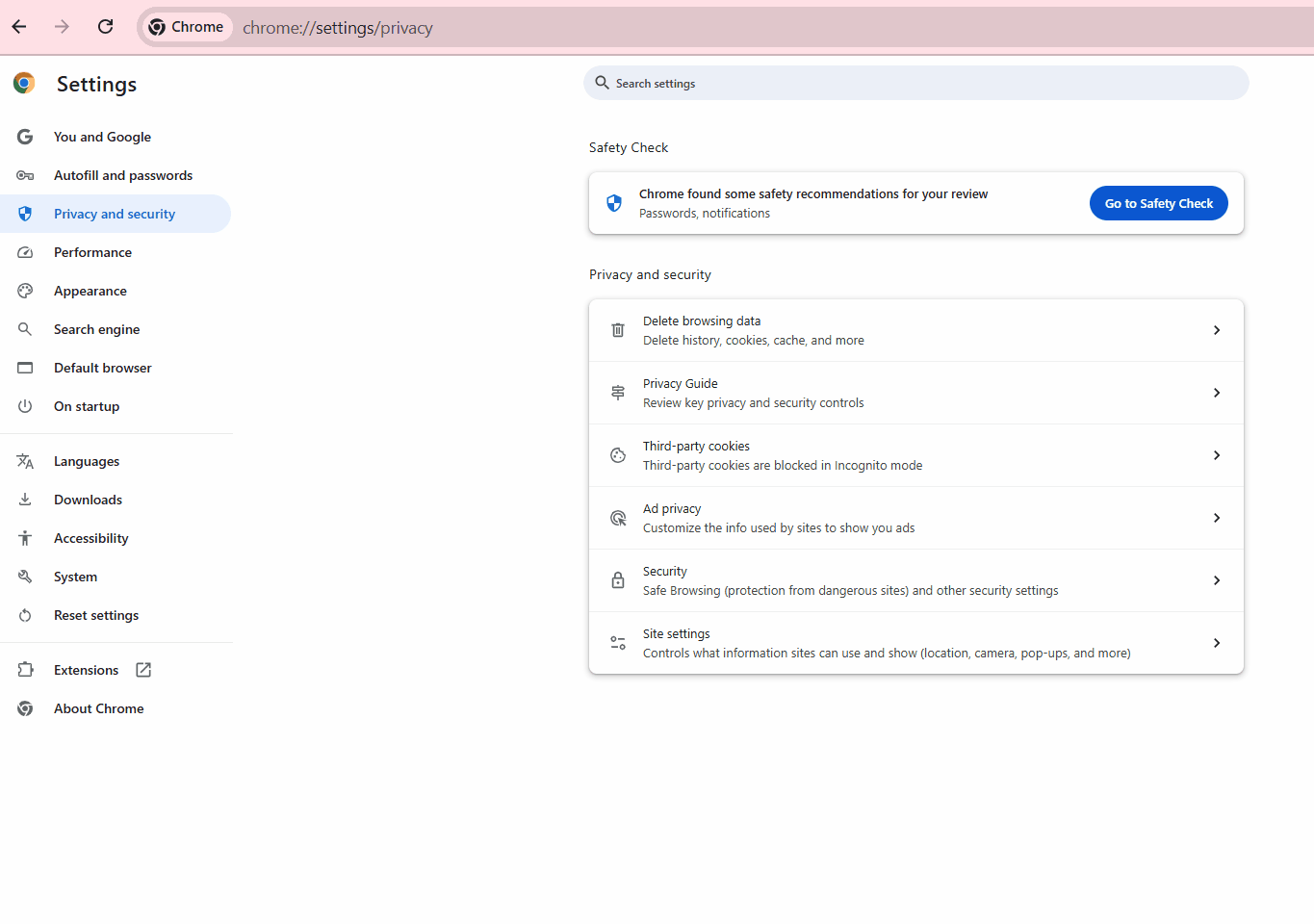1314x924 pixels.
Task: Click the cookie icon for Third-party cookies
Action: (618, 455)
